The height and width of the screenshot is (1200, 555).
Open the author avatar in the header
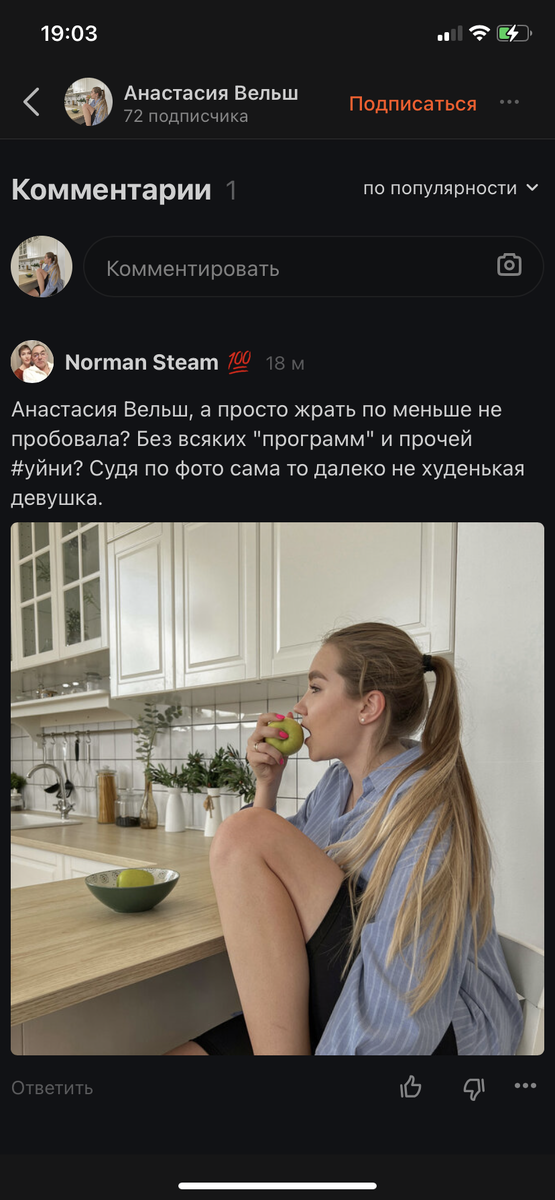(x=88, y=102)
